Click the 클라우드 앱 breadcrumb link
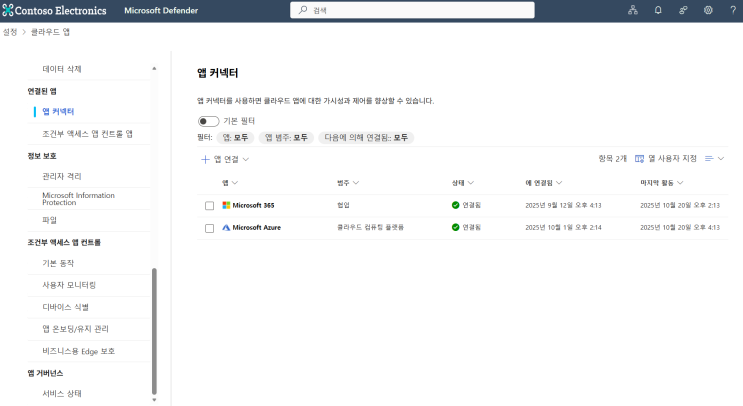 coord(50,32)
